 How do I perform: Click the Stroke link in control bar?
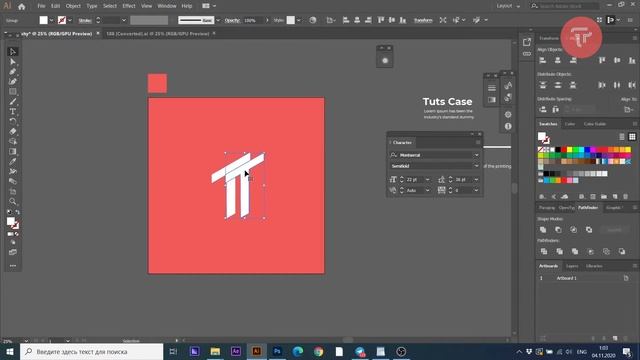(85, 20)
